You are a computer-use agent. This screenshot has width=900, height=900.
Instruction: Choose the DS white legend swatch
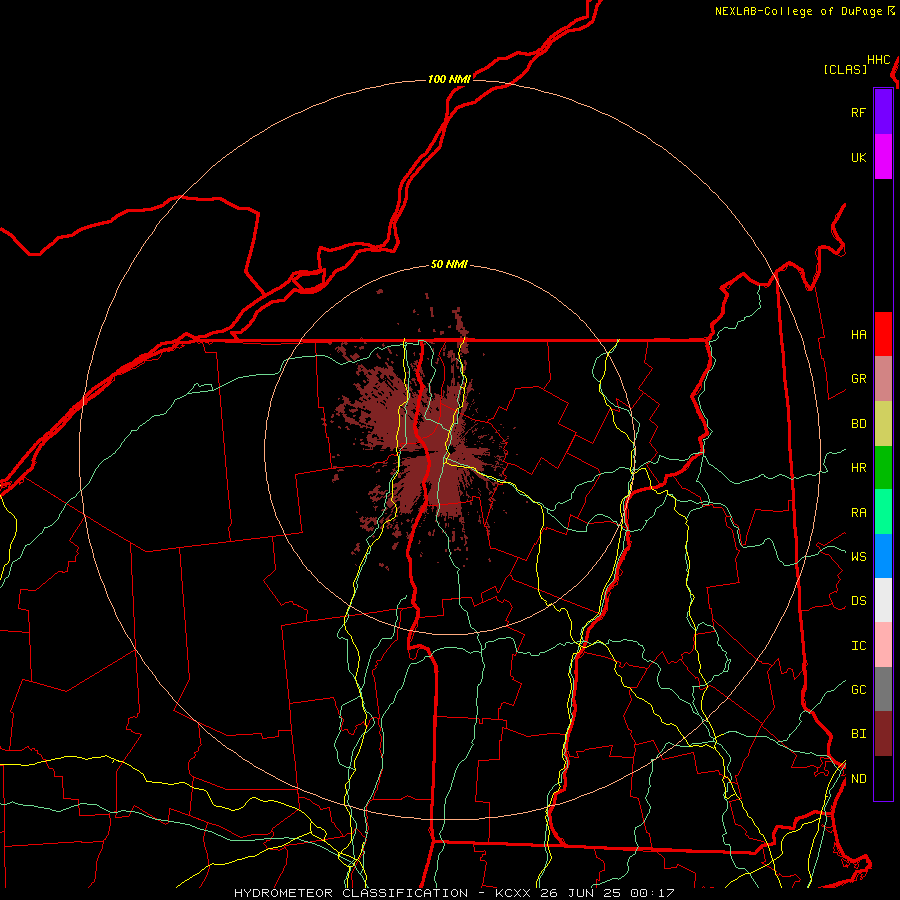coord(883,600)
